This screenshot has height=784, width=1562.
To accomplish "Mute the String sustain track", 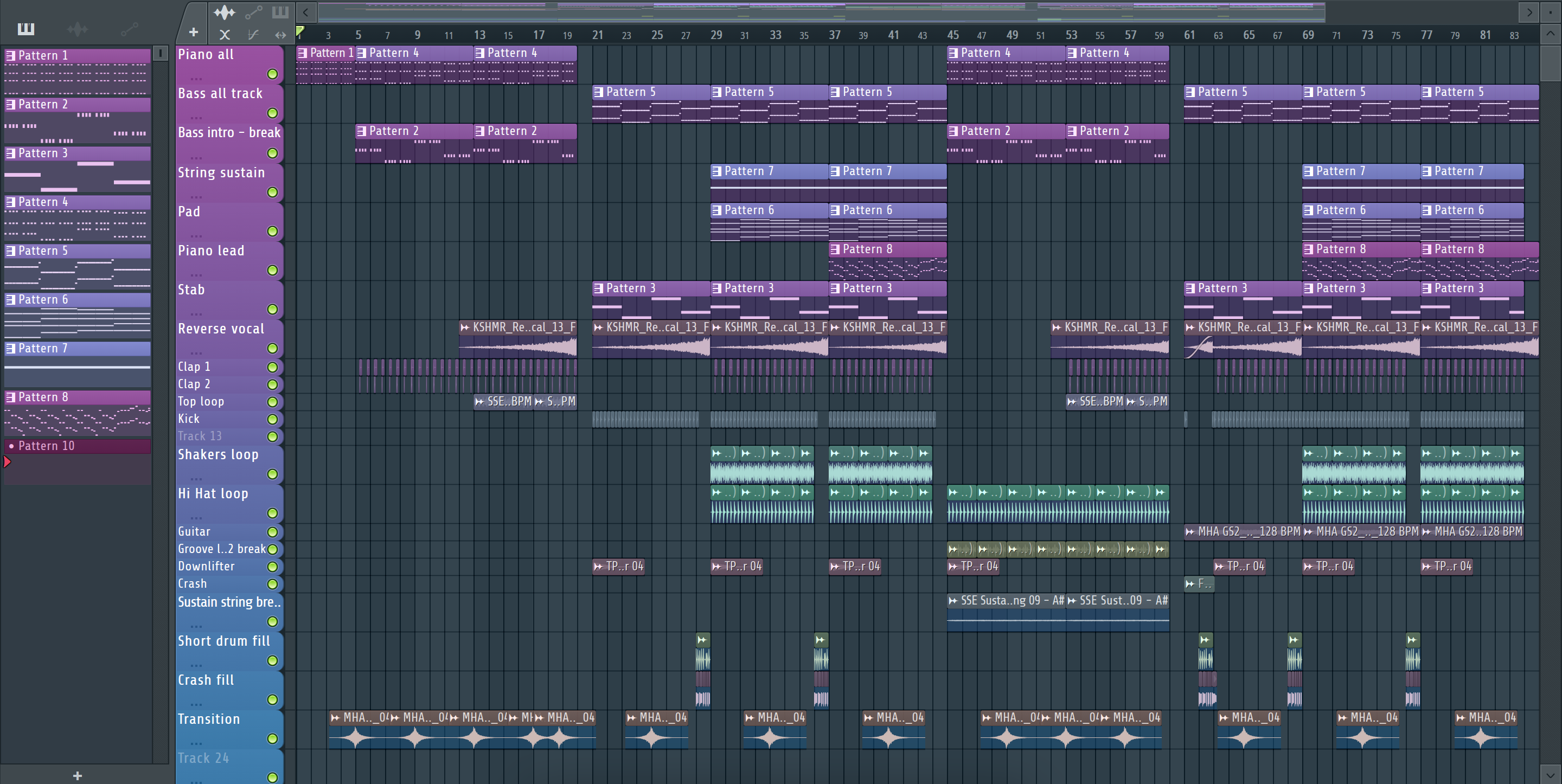I will point(272,192).
